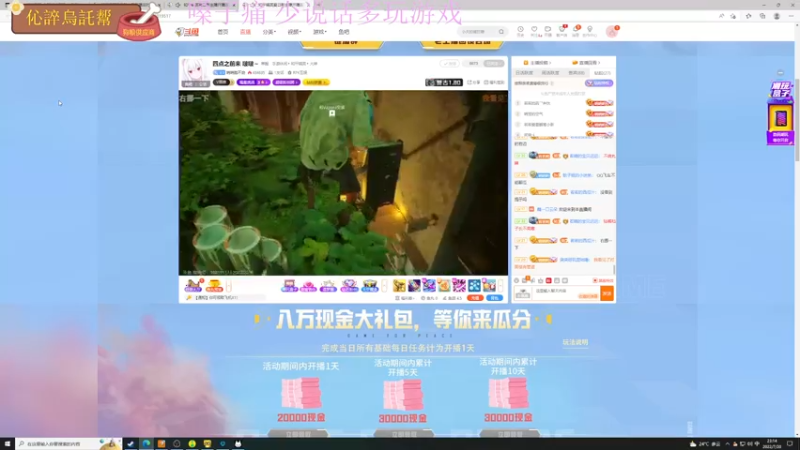Screen dimensions: 800x450
Task: Click the dark banner badge above the video
Action: [444, 82]
